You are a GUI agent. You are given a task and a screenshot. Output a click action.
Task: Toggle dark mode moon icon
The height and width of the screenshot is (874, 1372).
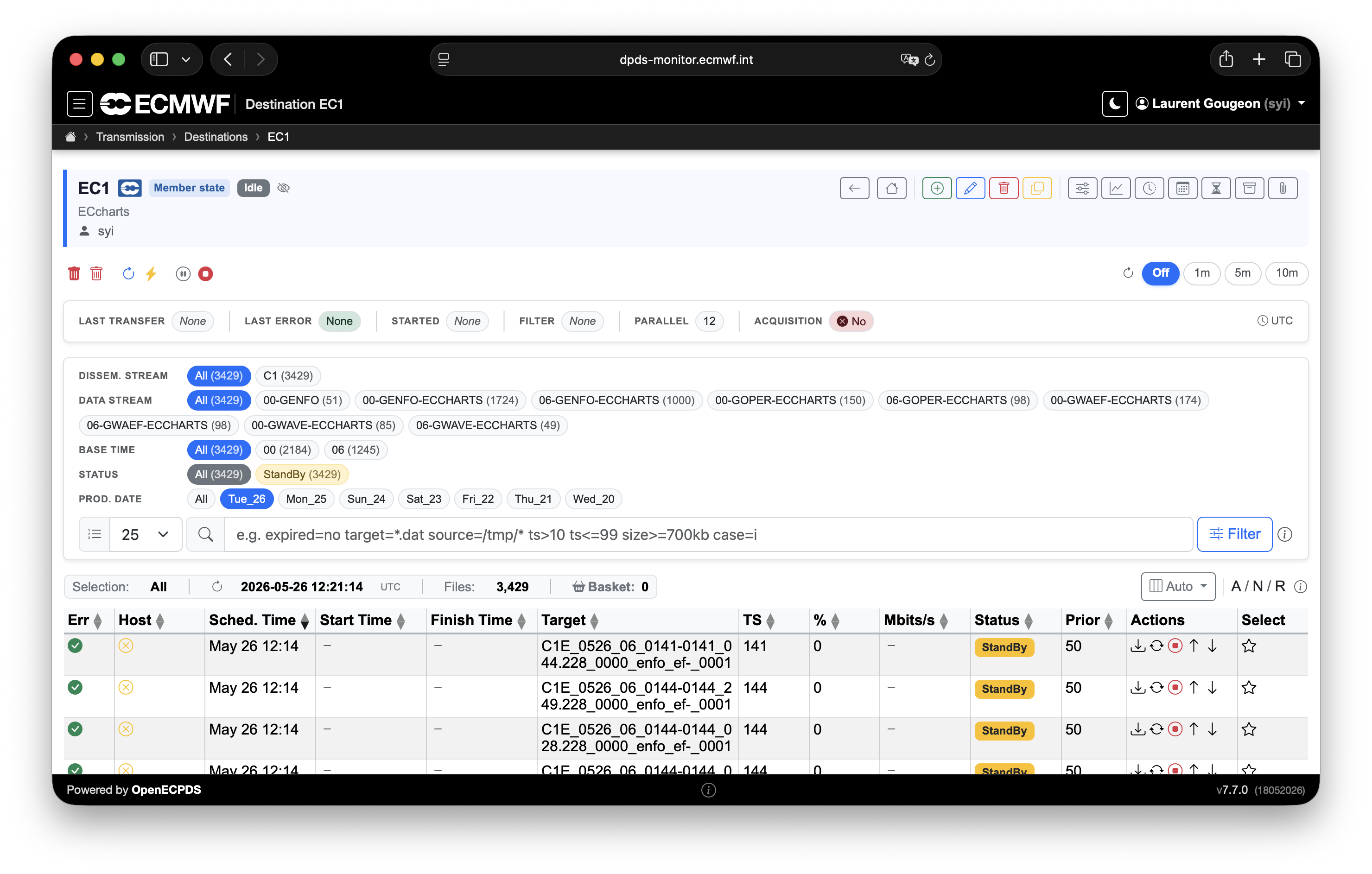[1114, 104]
